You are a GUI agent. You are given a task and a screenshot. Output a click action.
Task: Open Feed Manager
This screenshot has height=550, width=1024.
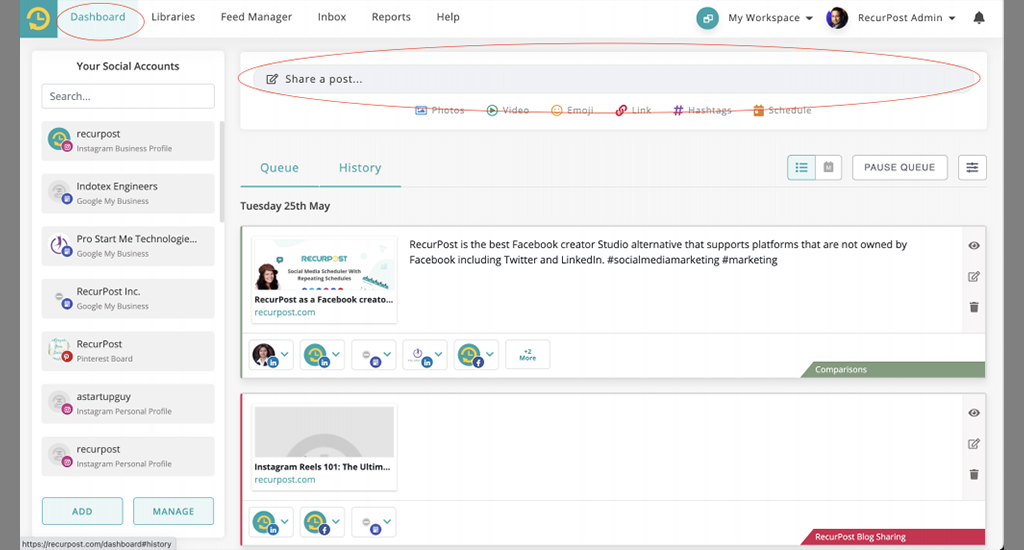pos(256,17)
